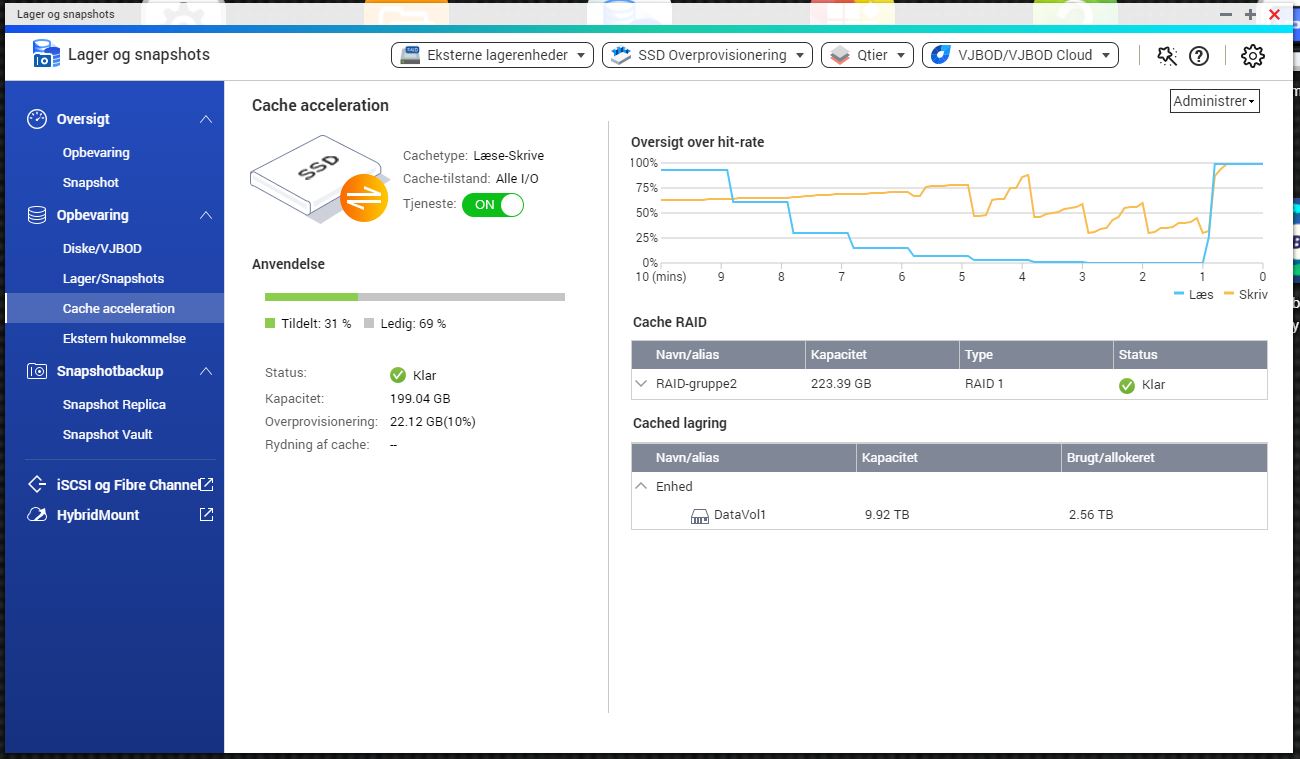This screenshot has height=759, width=1300.
Task: Select Diske/VJBOD in the sidebar
Action: point(102,249)
